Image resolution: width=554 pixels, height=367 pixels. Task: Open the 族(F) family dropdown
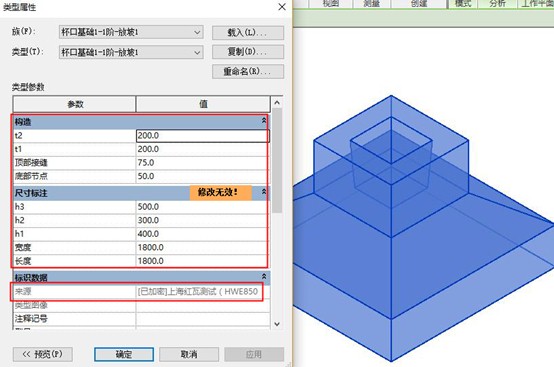click(x=131, y=32)
